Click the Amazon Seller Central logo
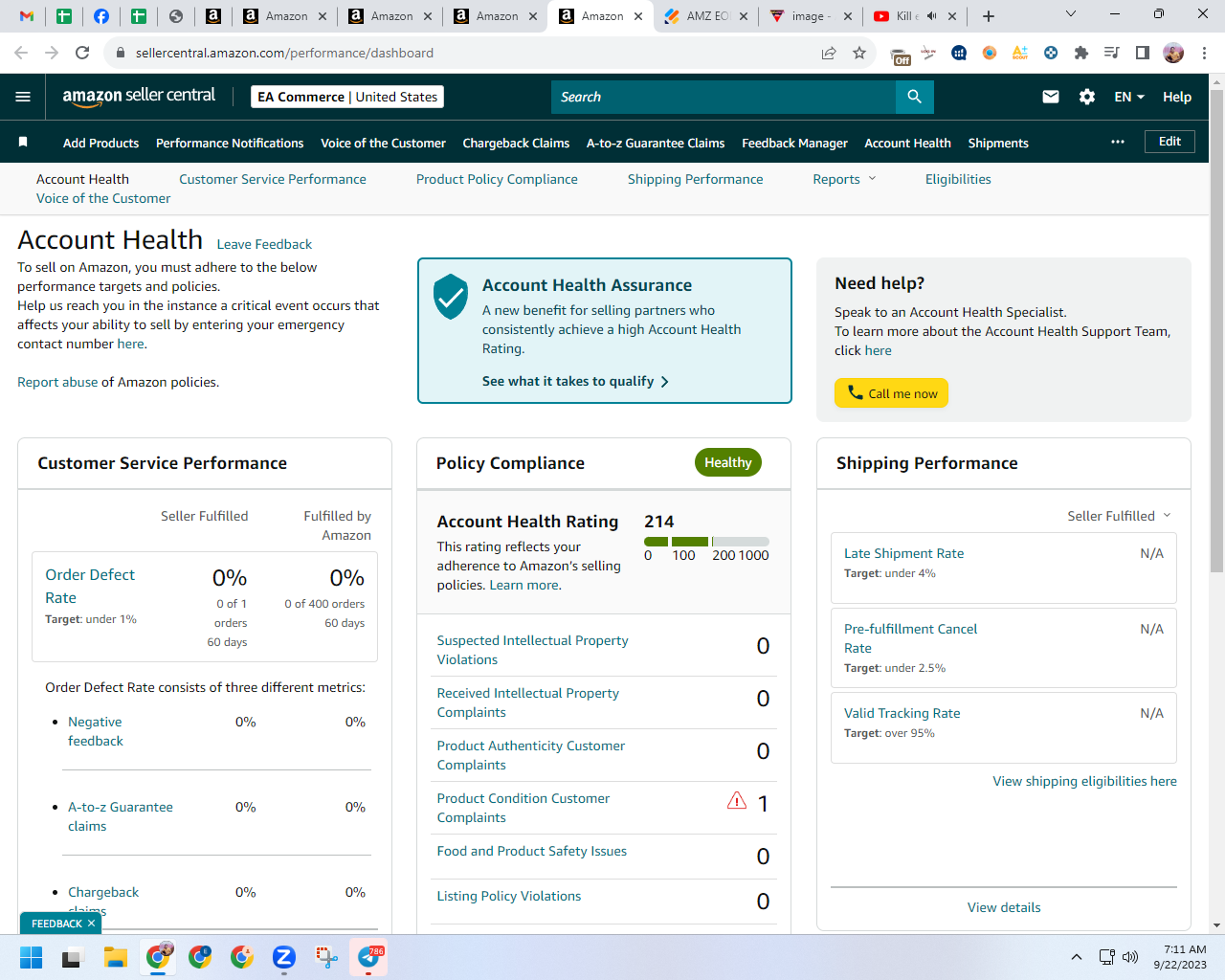The height and width of the screenshot is (980, 1225). (x=139, y=96)
